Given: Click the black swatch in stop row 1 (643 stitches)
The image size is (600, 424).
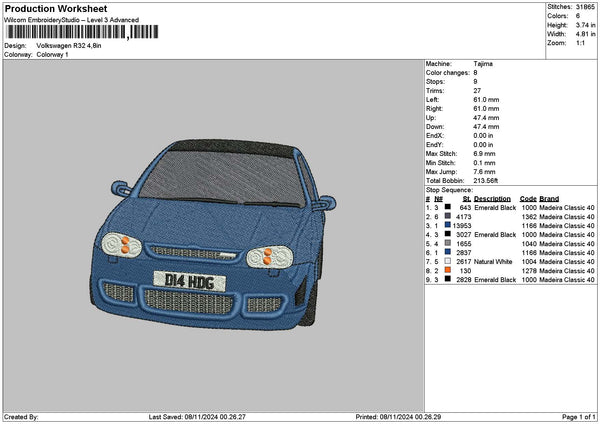Looking at the screenshot, I should (x=447, y=207).
